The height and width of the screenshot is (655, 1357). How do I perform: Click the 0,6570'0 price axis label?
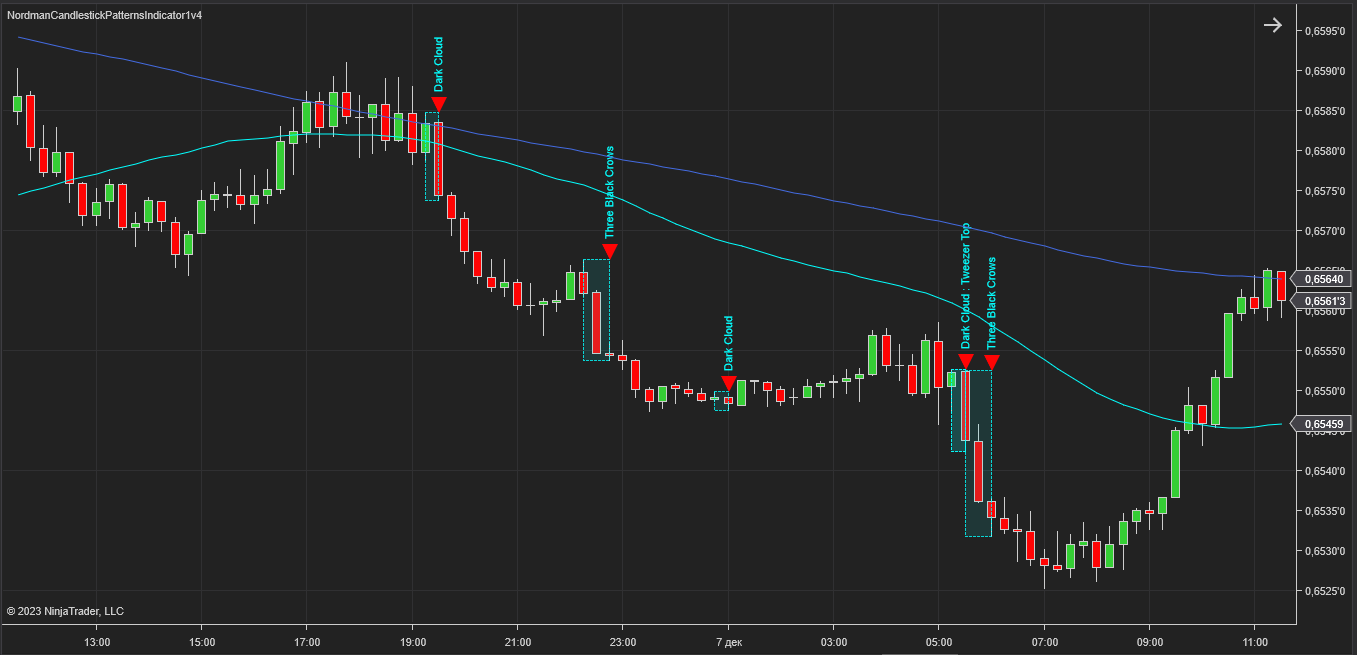[1325, 231]
